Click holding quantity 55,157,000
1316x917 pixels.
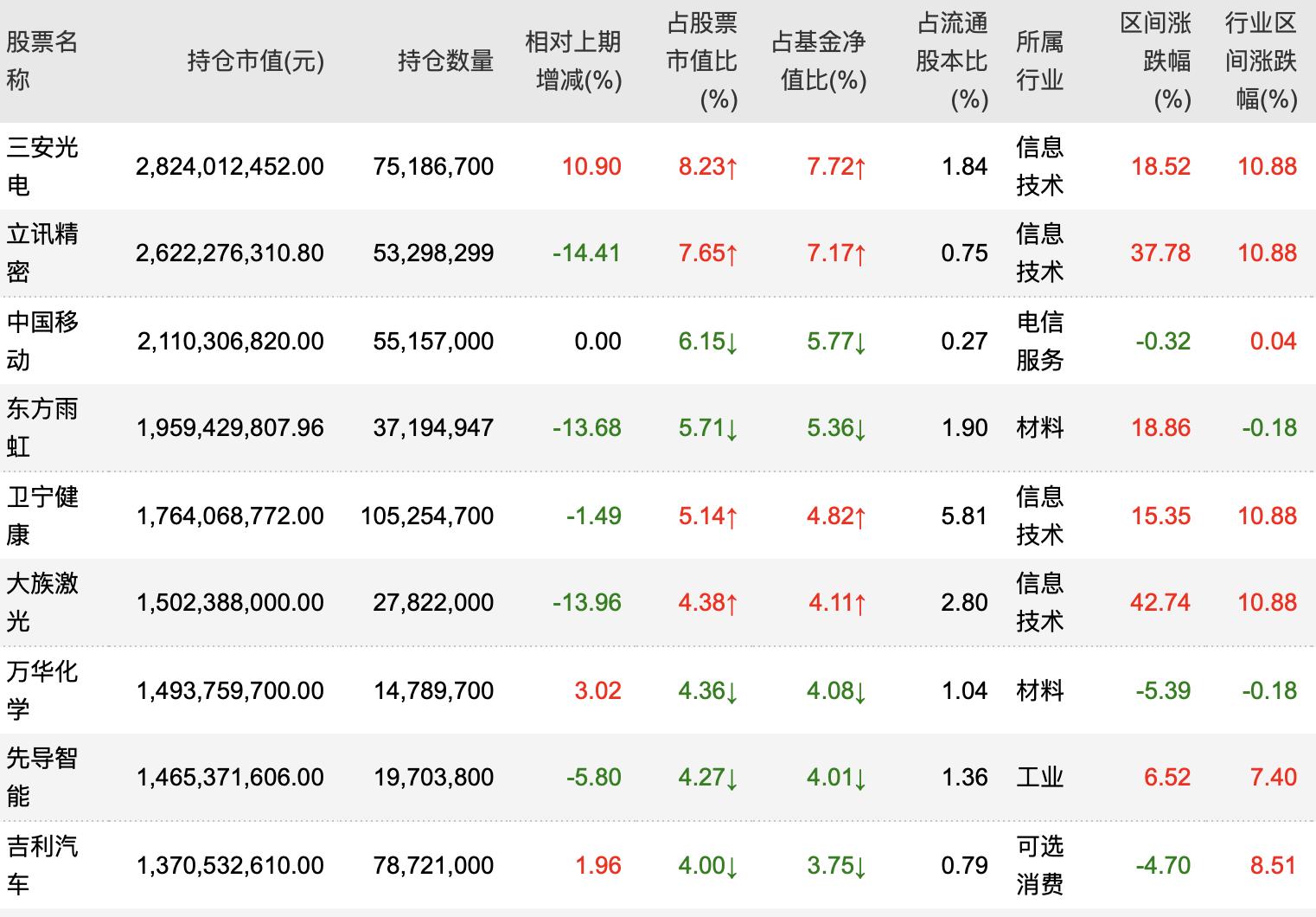433,341
